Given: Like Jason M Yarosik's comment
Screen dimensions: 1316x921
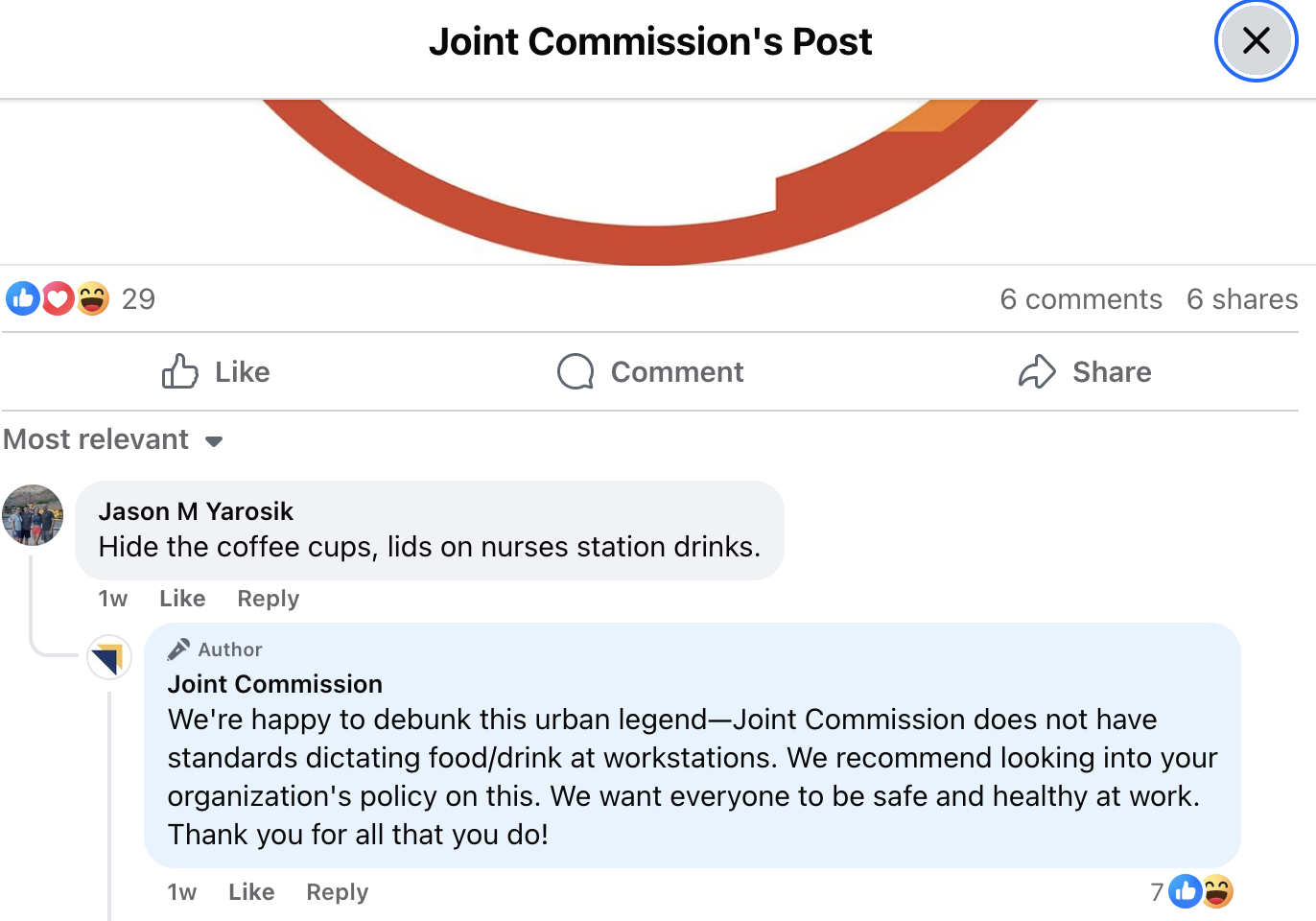Looking at the screenshot, I should coord(182,599).
